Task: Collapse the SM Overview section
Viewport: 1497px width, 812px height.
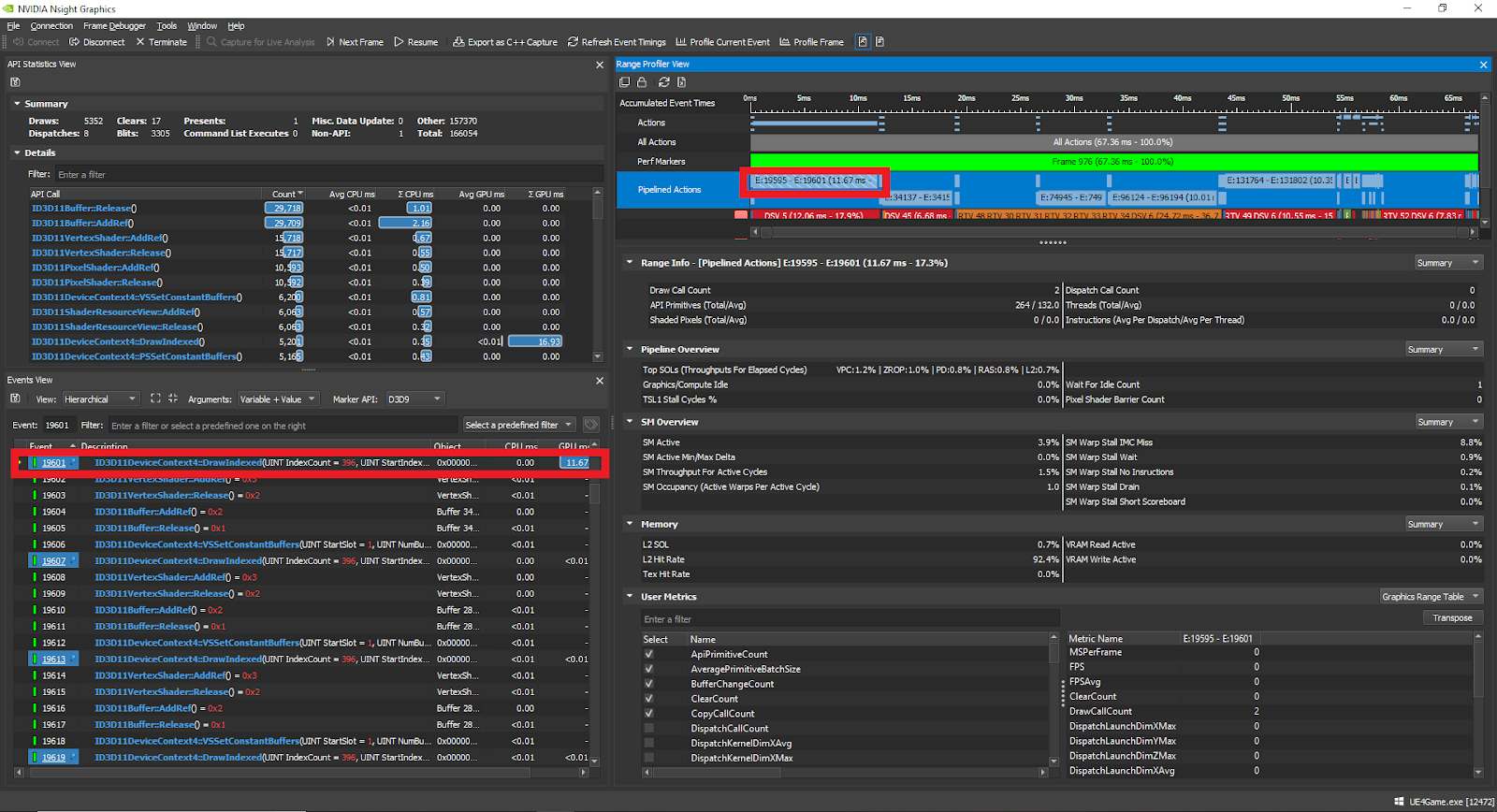Action: click(x=630, y=422)
